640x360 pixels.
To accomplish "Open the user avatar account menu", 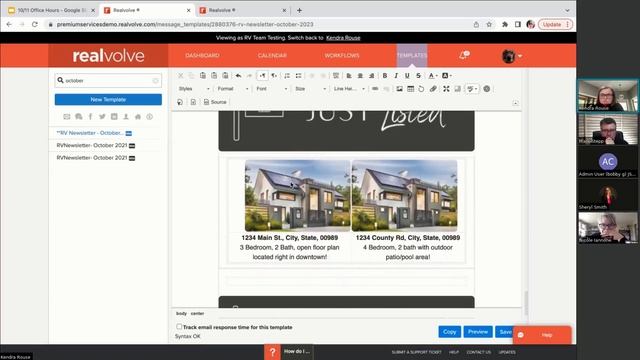I will click(x=511, y=56).
